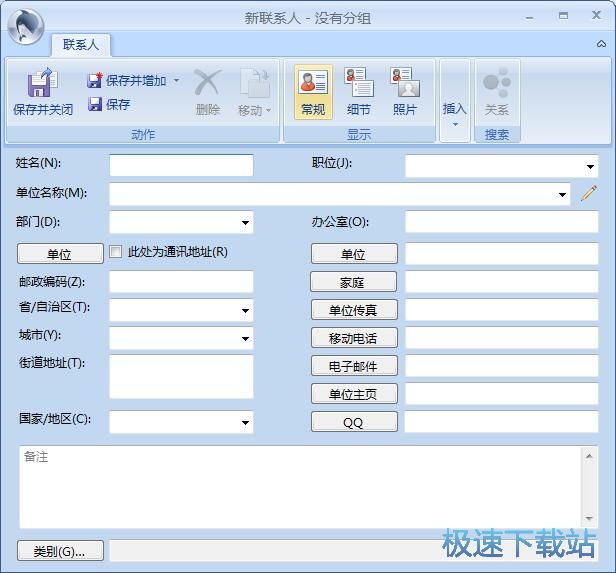616x573 pixels.
Task: Click the right 单位 phone type button
Action: [354, 254]
